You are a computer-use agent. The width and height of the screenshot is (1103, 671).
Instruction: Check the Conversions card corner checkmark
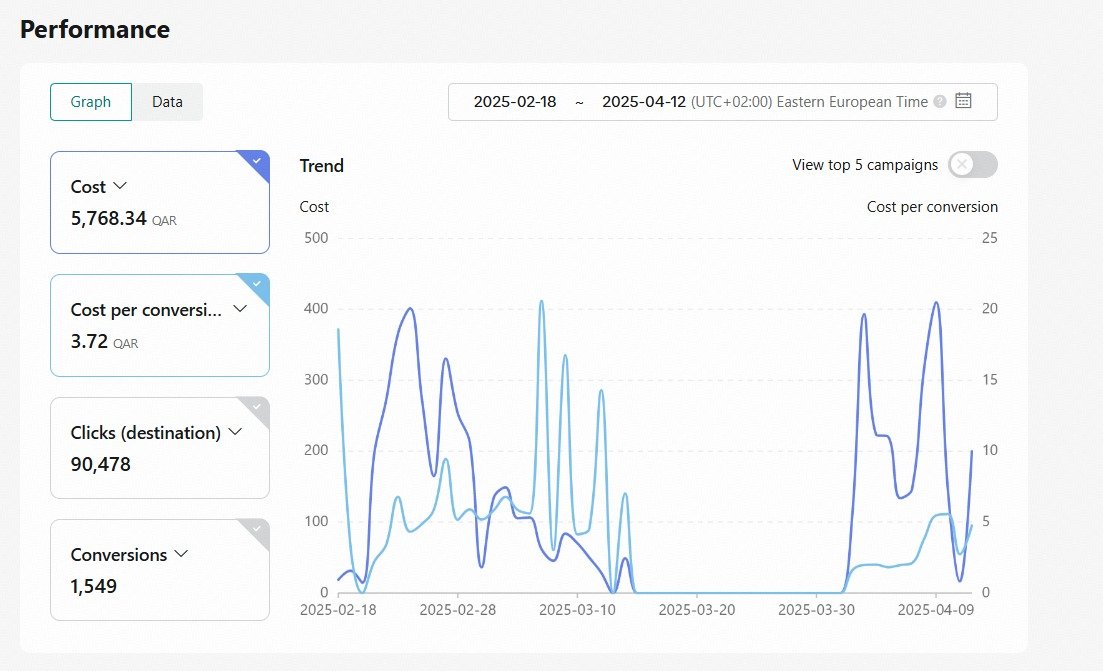(x=258, y=530)
